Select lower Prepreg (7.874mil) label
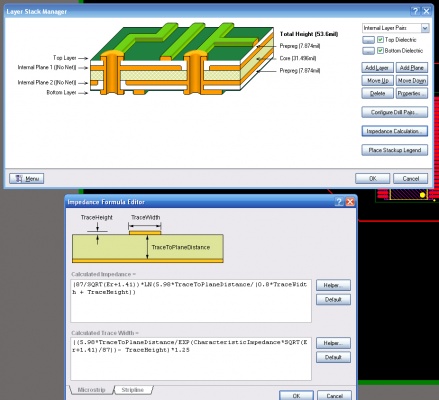This screenshot has width=439, height=400. click(x=300, y=70)
